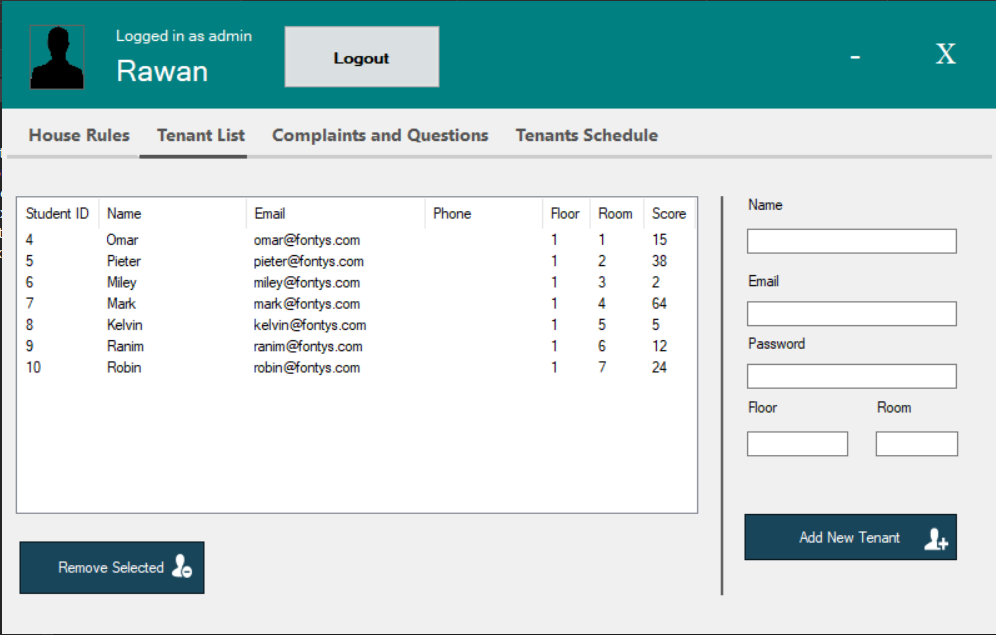Click the Floor column header in the table

point(566,213)
